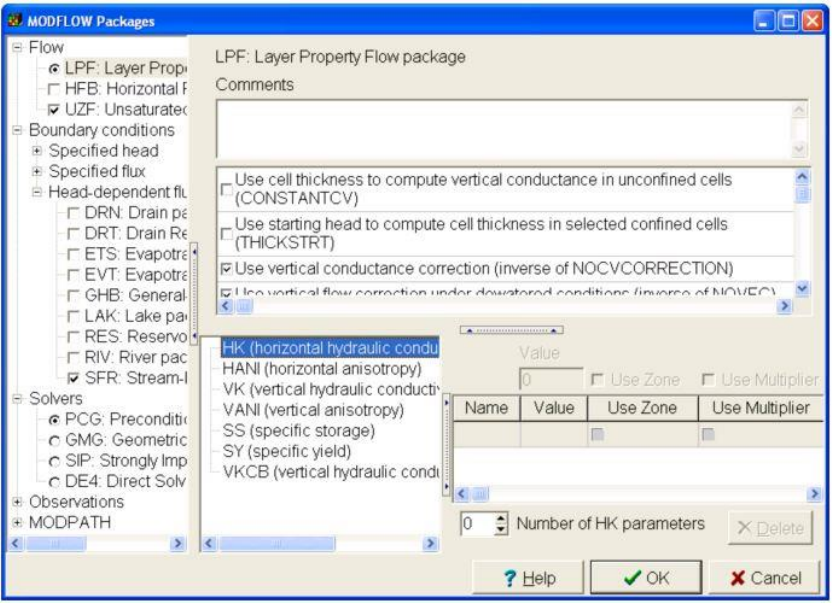
Task: Click the horizontal splitter handle above table
Action: click(x=512, y=330)
